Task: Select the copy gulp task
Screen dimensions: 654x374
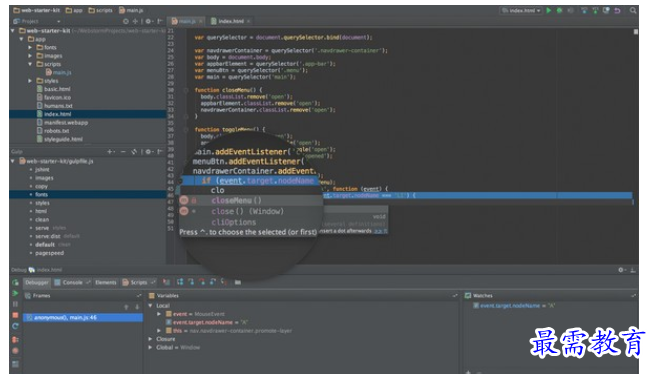Action: (41, 186)
